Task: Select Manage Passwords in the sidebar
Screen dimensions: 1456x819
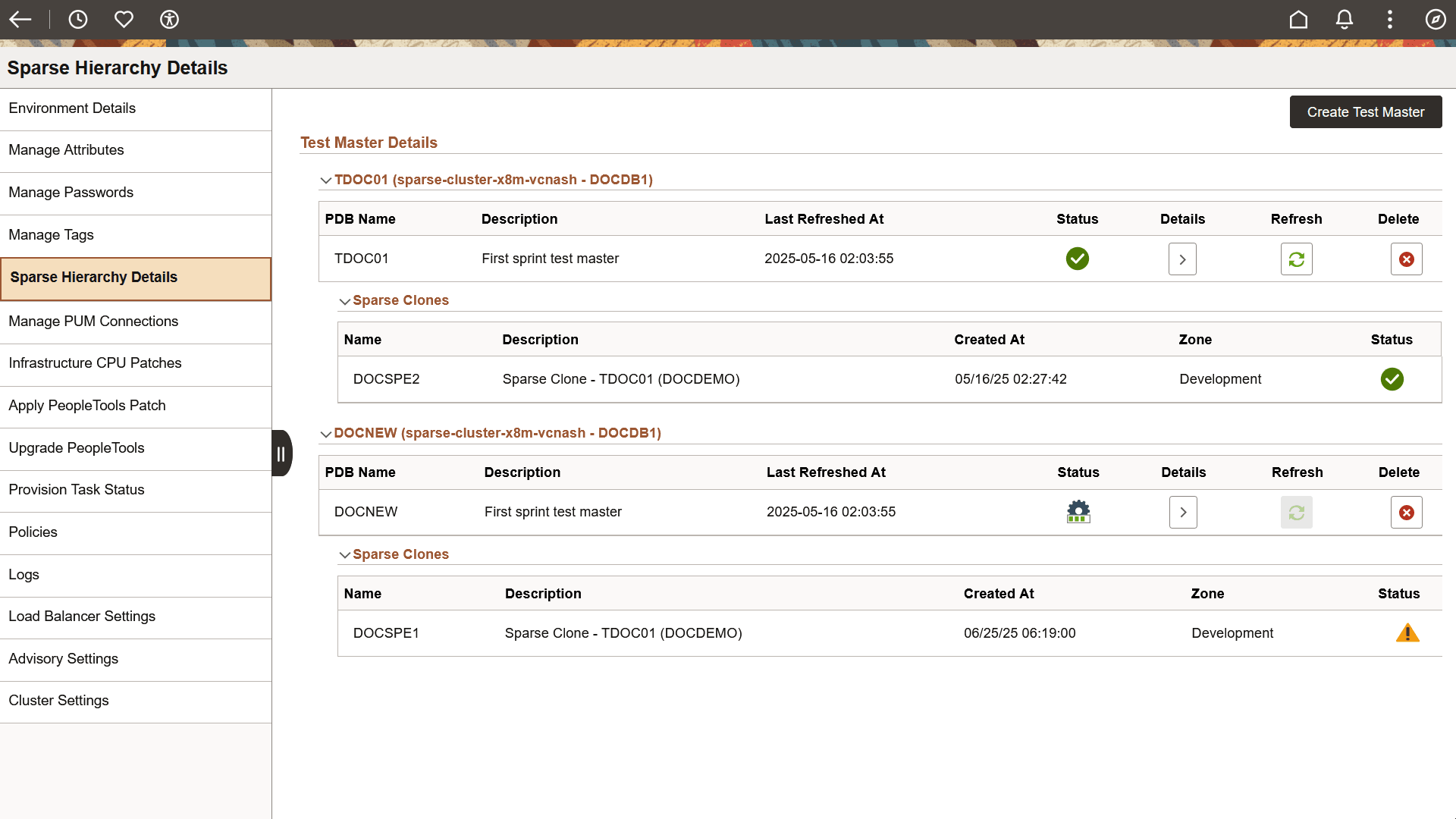Action: pos(71,192)
